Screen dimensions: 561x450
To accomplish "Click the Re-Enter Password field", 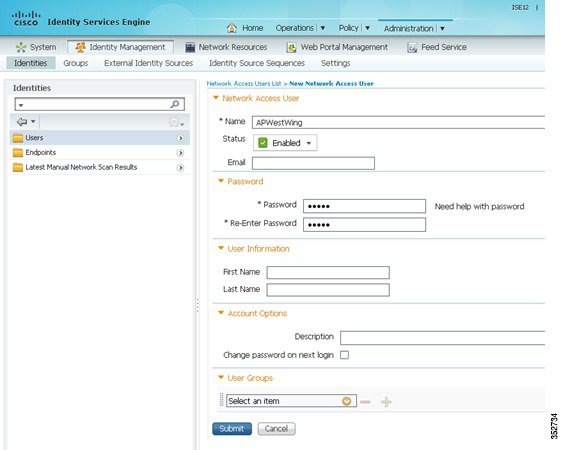I will (364, 225).
